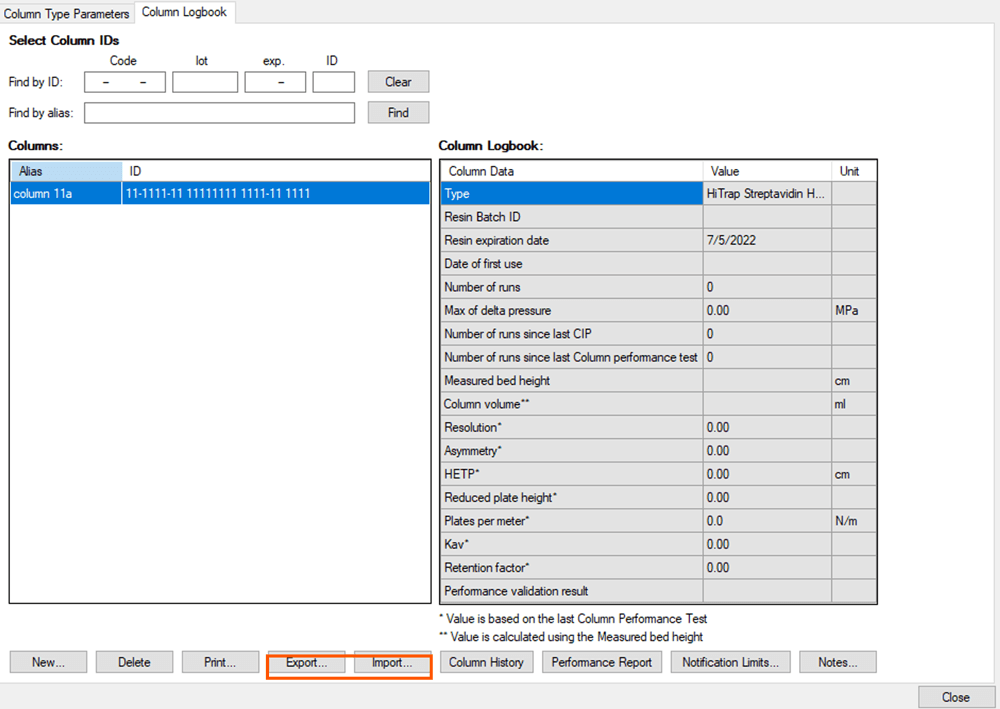Open Notification Limits settings
The width and height of the screenshot is (1000, 709).
[x=731, y=662]
